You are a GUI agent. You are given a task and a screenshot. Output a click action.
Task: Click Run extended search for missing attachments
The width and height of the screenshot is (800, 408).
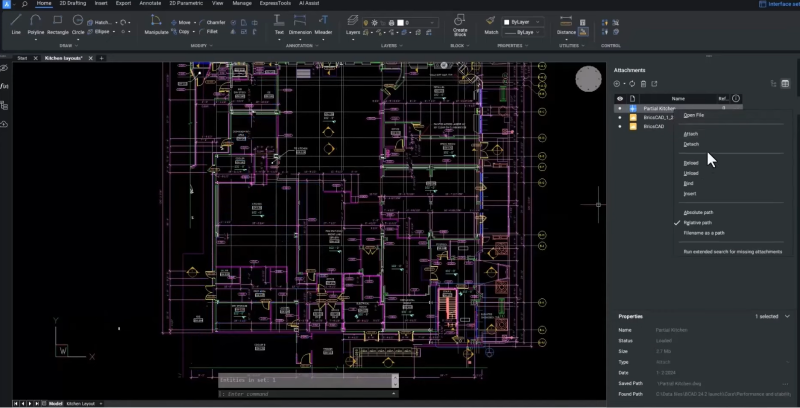coord(732,252)
